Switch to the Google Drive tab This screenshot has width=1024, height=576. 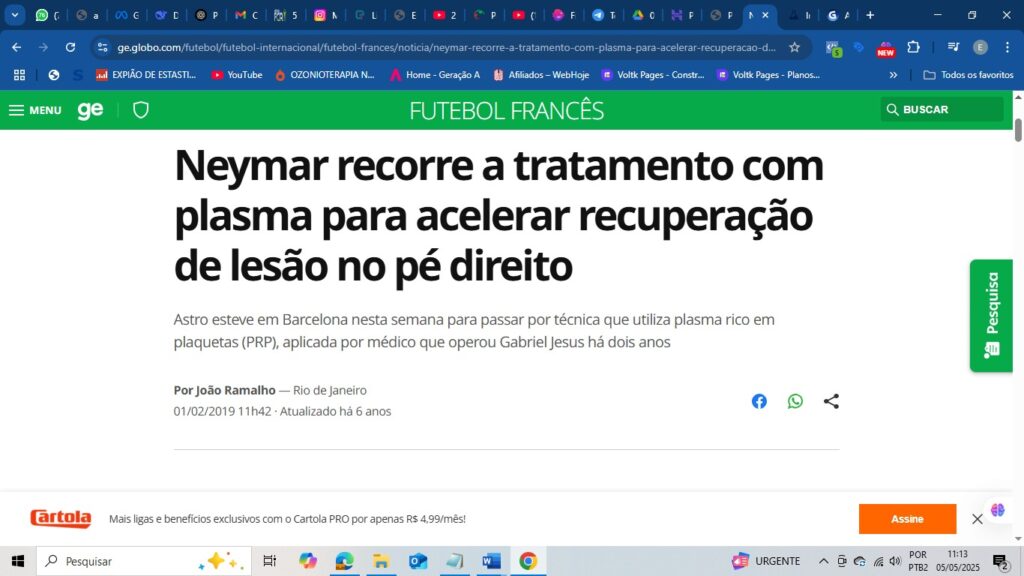pos(644,15)
